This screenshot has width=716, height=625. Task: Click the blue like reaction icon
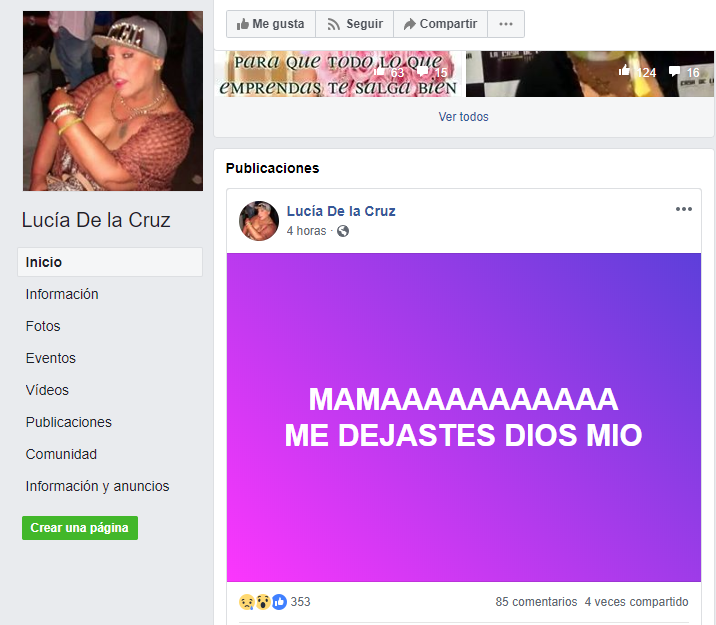(x=279, y=602)
